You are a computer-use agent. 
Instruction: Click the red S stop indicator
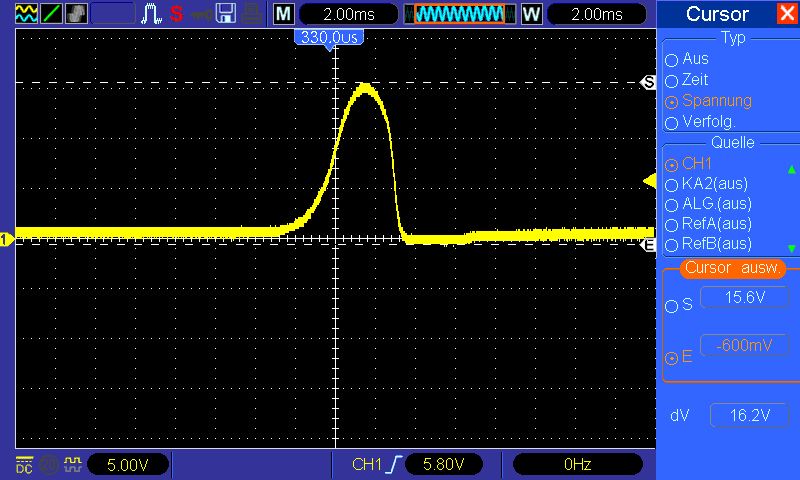point(177,14)
